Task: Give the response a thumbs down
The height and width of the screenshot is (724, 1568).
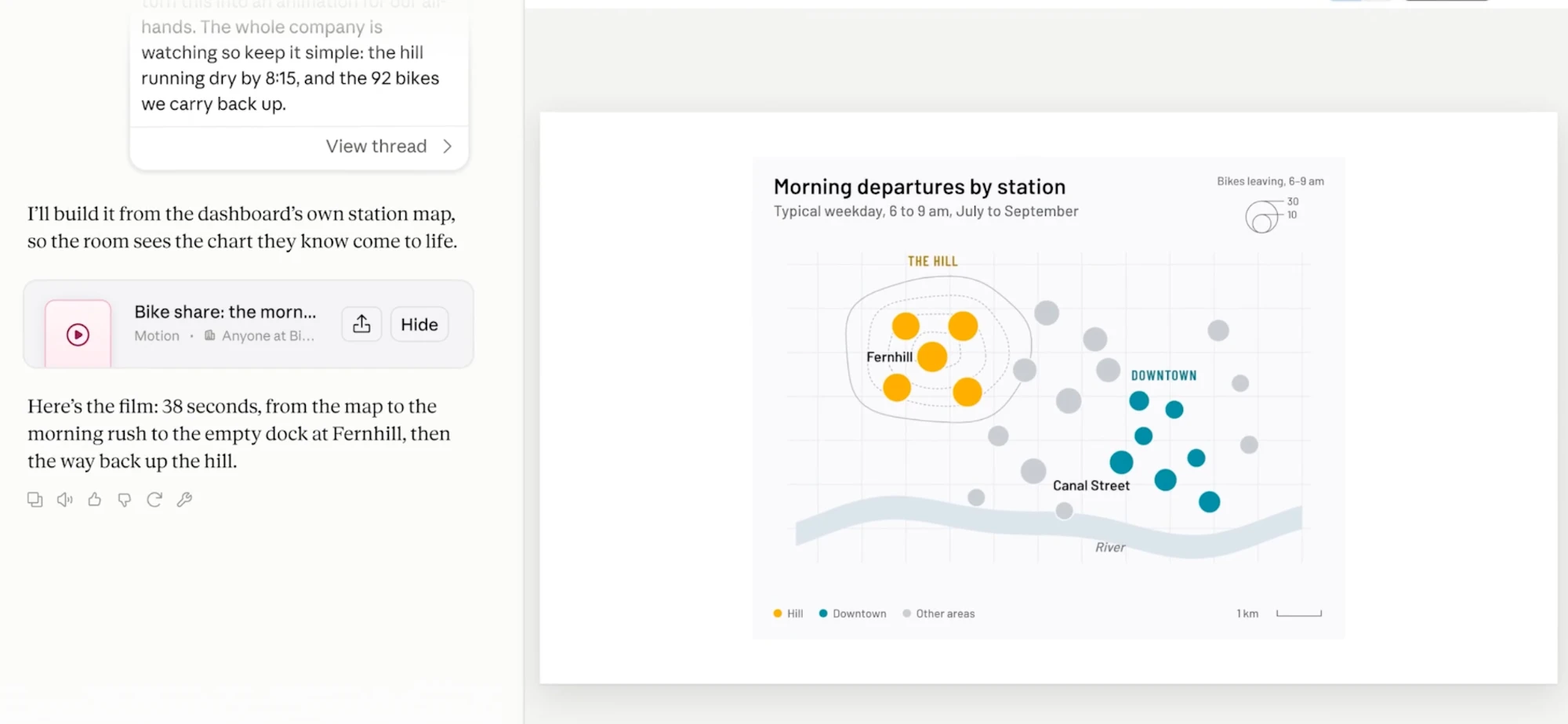Action: (x=125, y=500)
